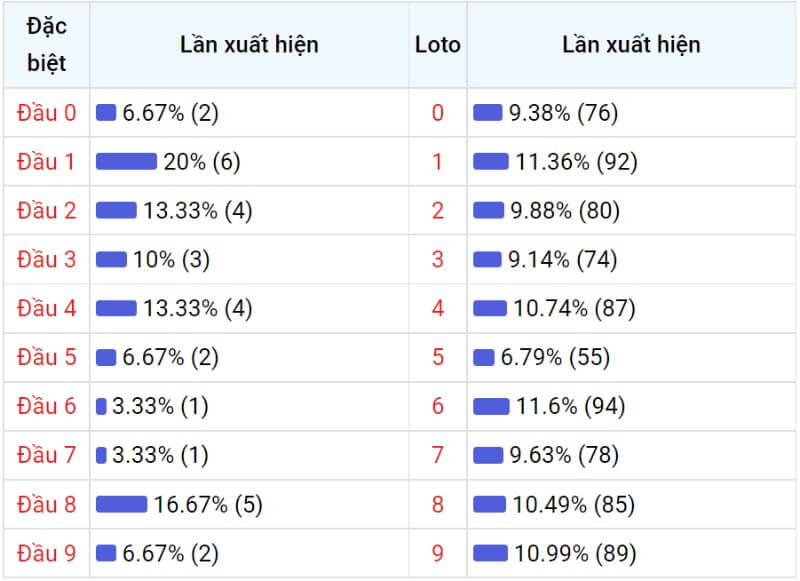Click the 6.79% (55) bar
800x581 pixels.
tap(484, 358)
